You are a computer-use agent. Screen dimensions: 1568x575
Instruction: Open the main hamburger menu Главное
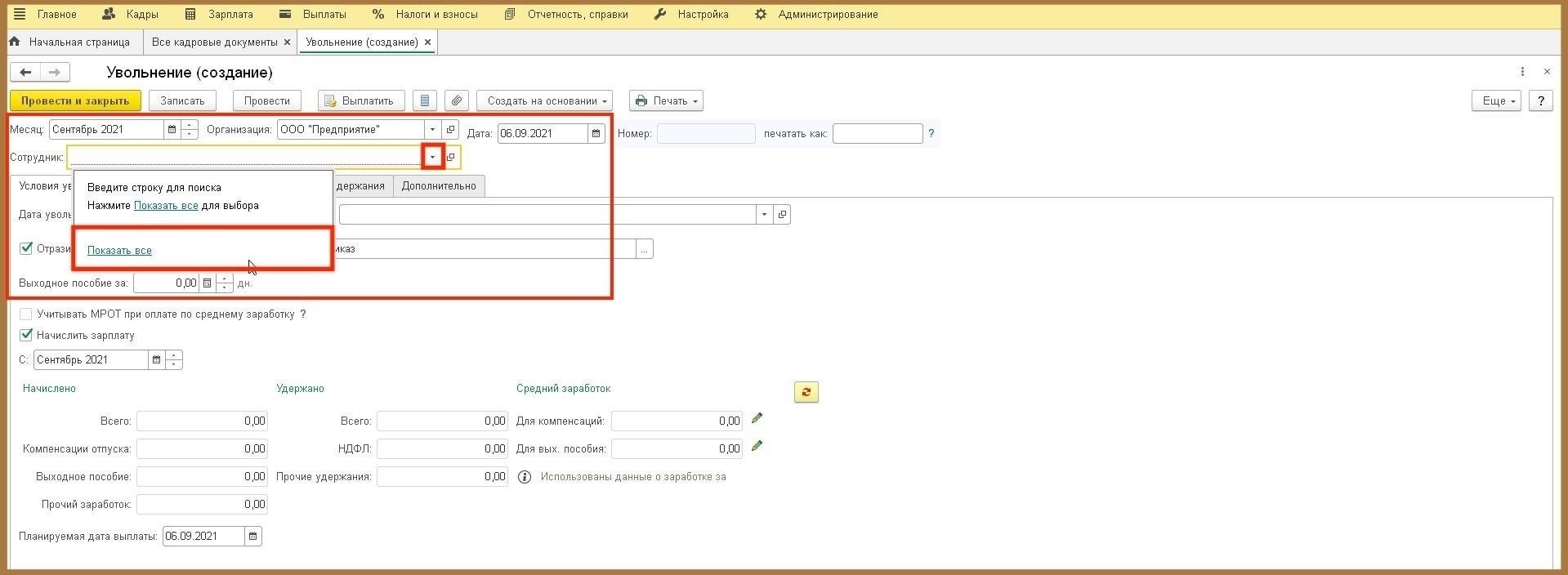tap(45, 14)
